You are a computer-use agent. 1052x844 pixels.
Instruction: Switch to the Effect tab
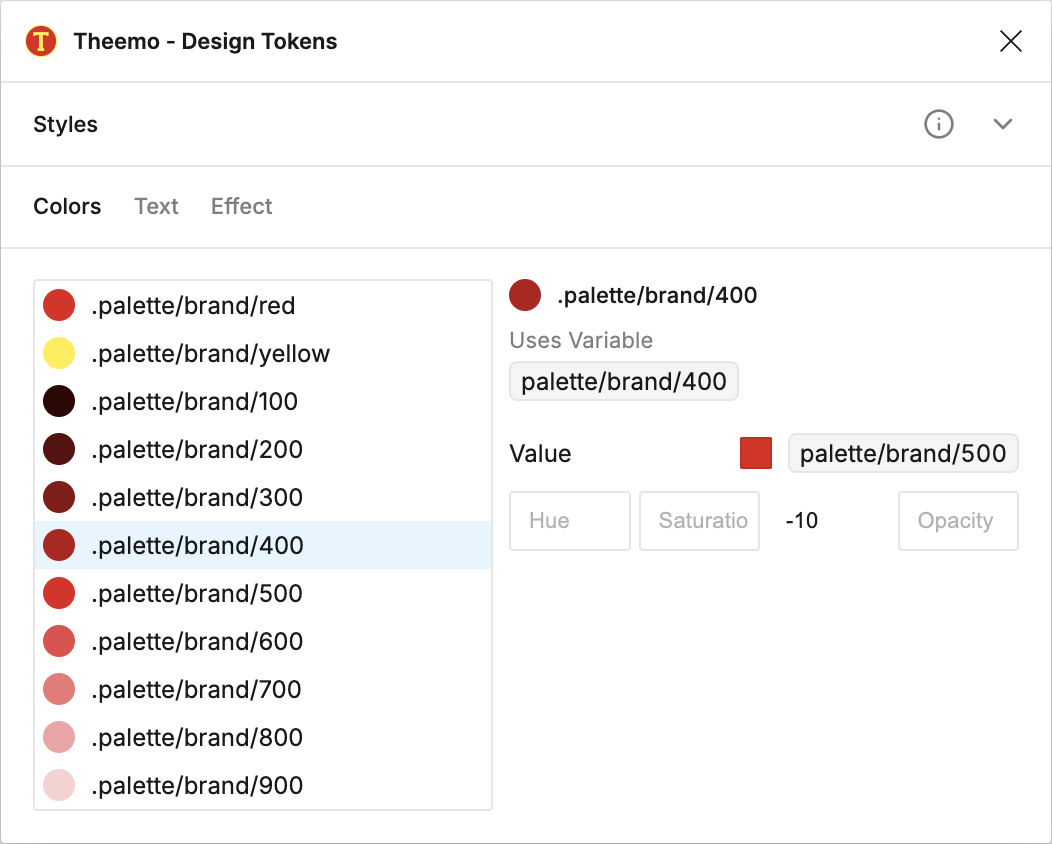[x=241, y=206]
